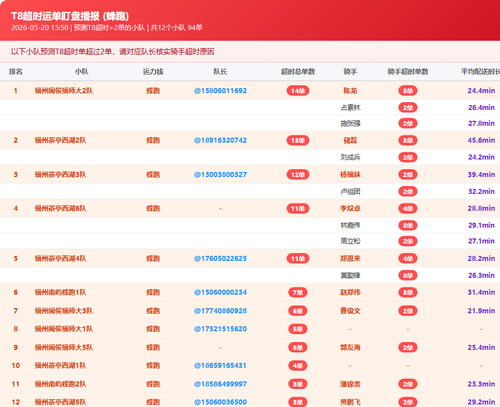Click the 超时总单数 column header
Viewport: 500px width, 407px height.
(298, 72)
